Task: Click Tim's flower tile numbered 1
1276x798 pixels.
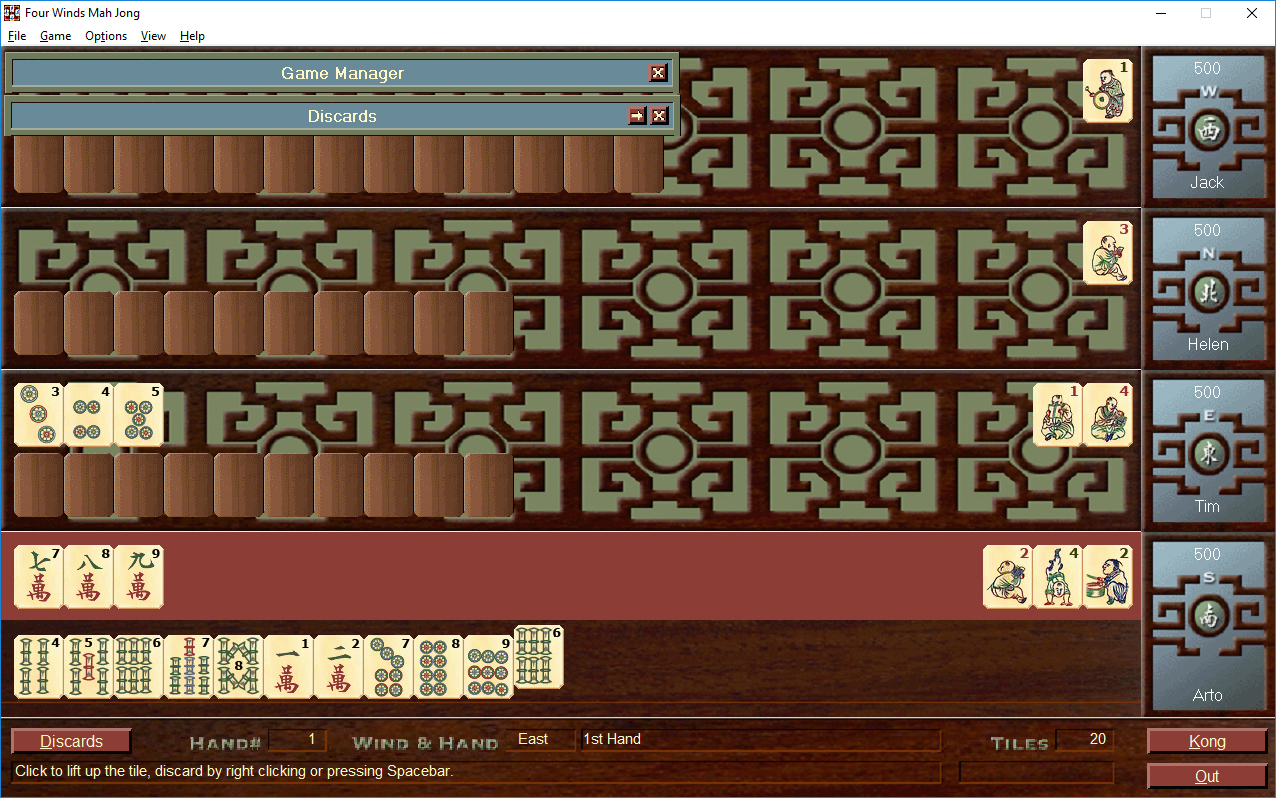Action: [x=1058, y=415]
